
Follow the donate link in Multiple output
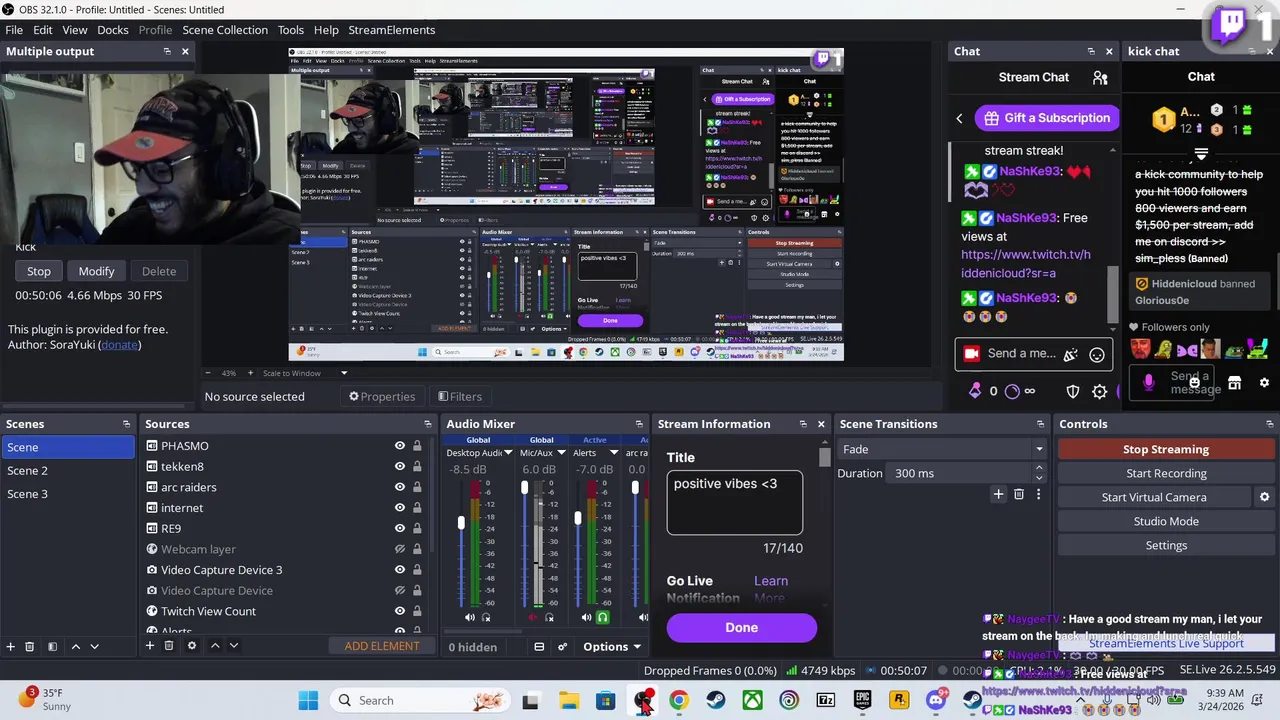pos(119,345)
